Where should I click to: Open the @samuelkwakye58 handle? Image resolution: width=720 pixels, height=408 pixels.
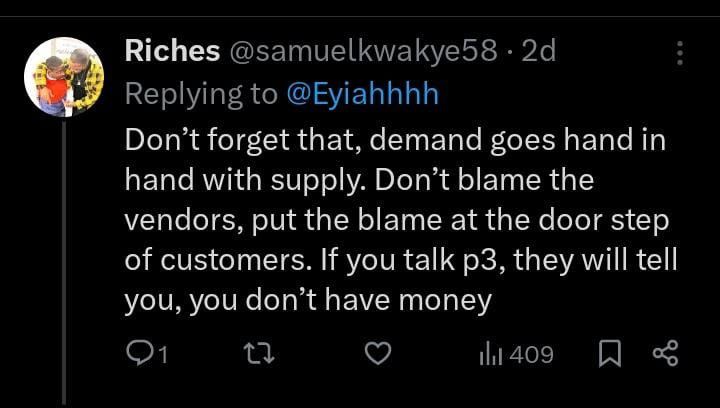[x=364, y=52]
